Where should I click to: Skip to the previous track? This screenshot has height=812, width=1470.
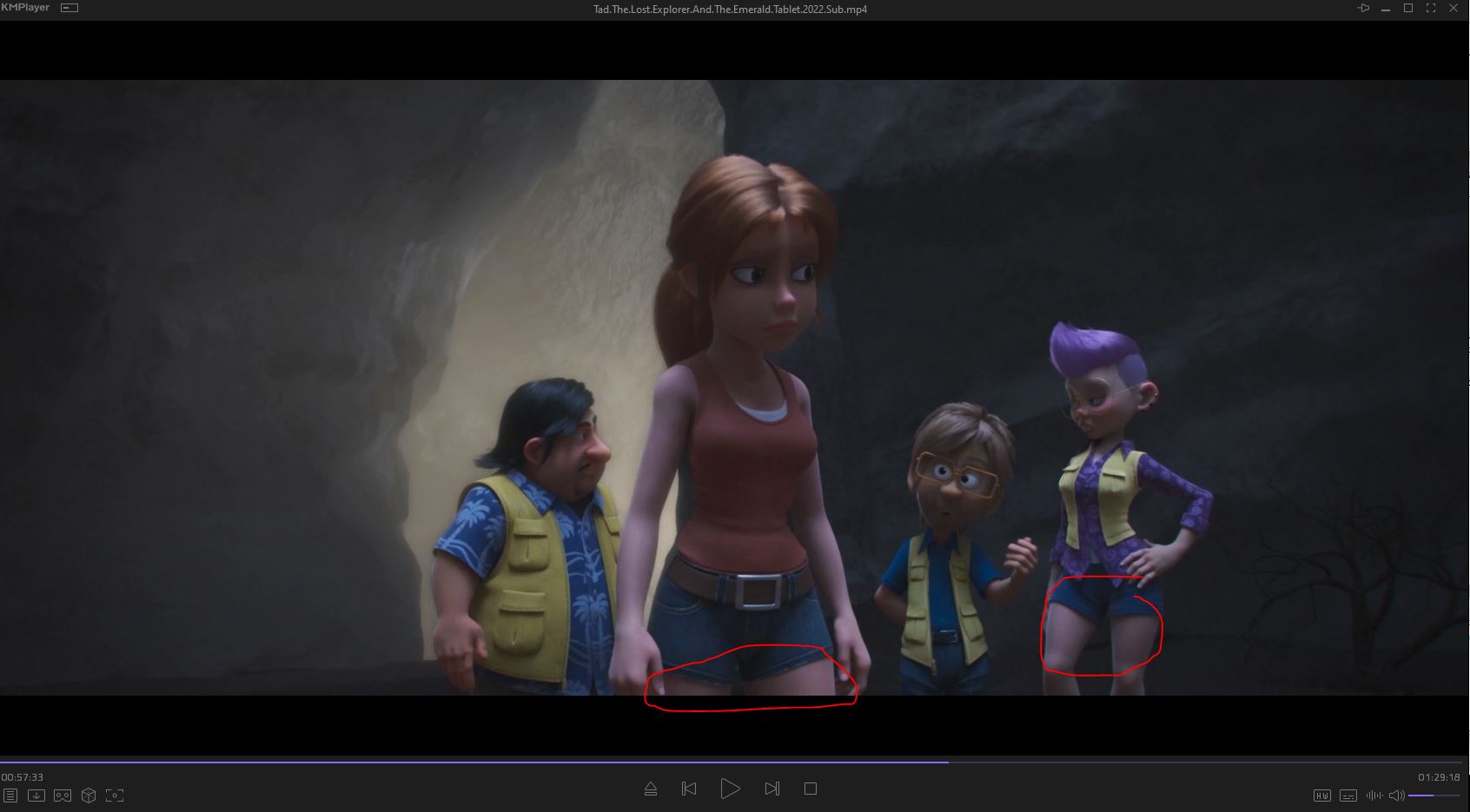click(689, 789)
